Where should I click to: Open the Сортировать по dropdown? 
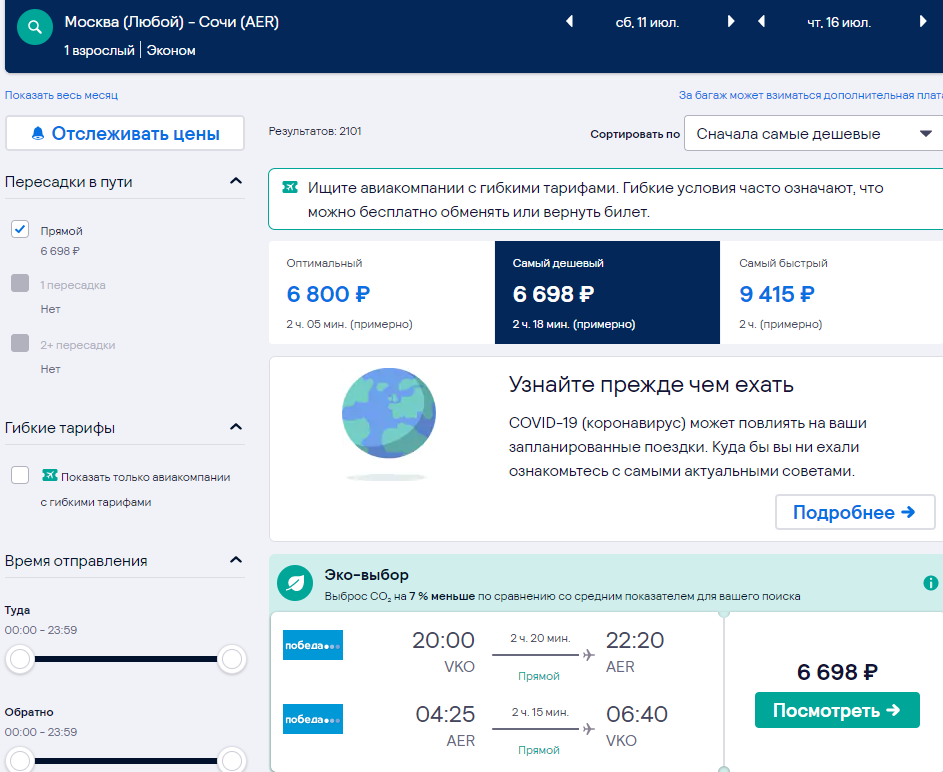(x=813, y=133)
